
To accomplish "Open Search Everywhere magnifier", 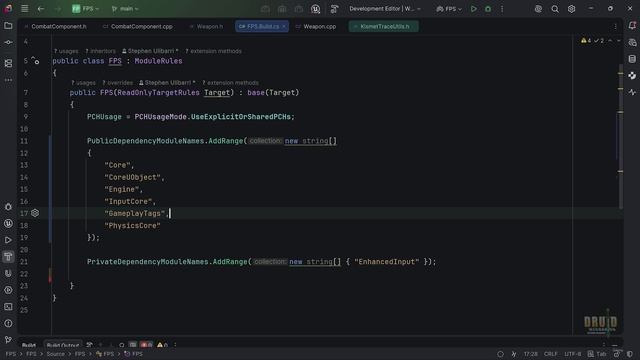I will (x=555, y=9).
